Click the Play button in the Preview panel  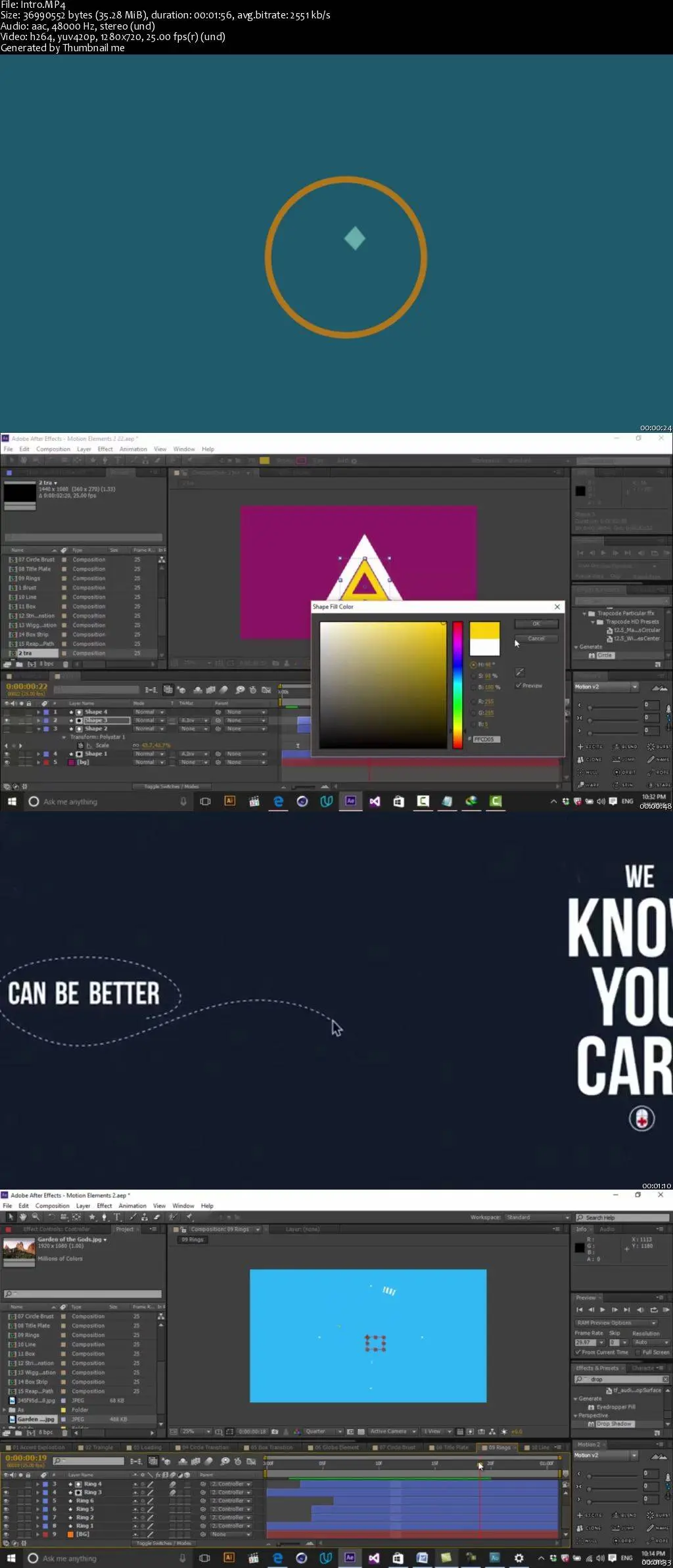[603, 1310]
